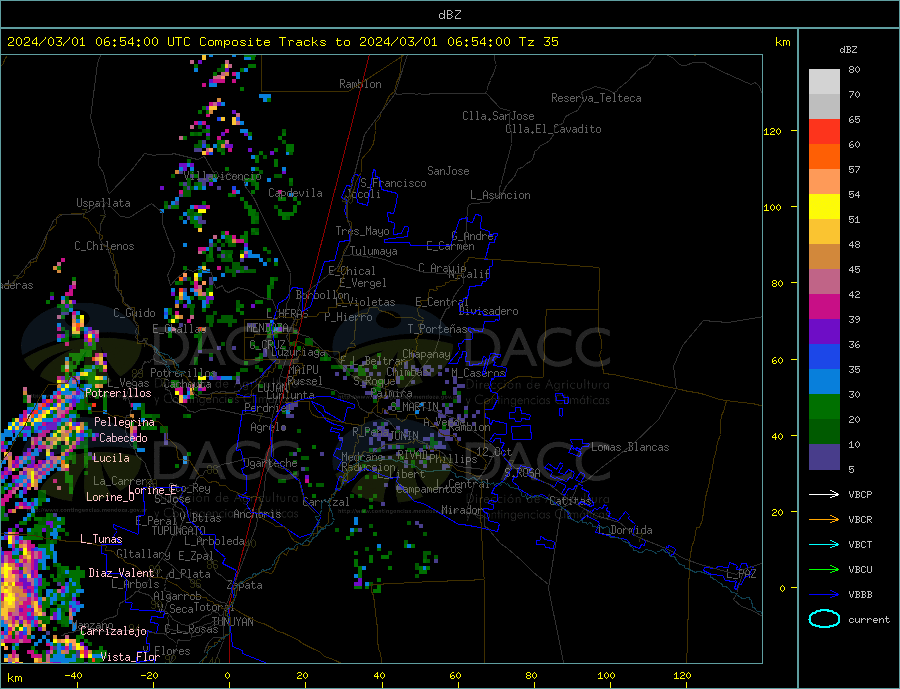Screen dimensions: 900x689
Task: Click the green VBCU arrow in legend
Action: [824, 570]
